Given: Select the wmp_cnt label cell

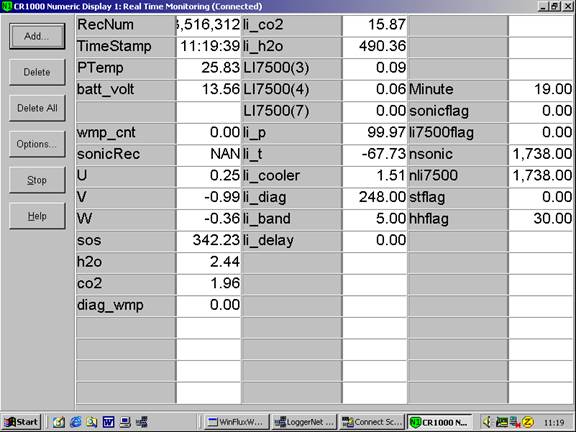Looking at the screenshot, I should point(126,133).
